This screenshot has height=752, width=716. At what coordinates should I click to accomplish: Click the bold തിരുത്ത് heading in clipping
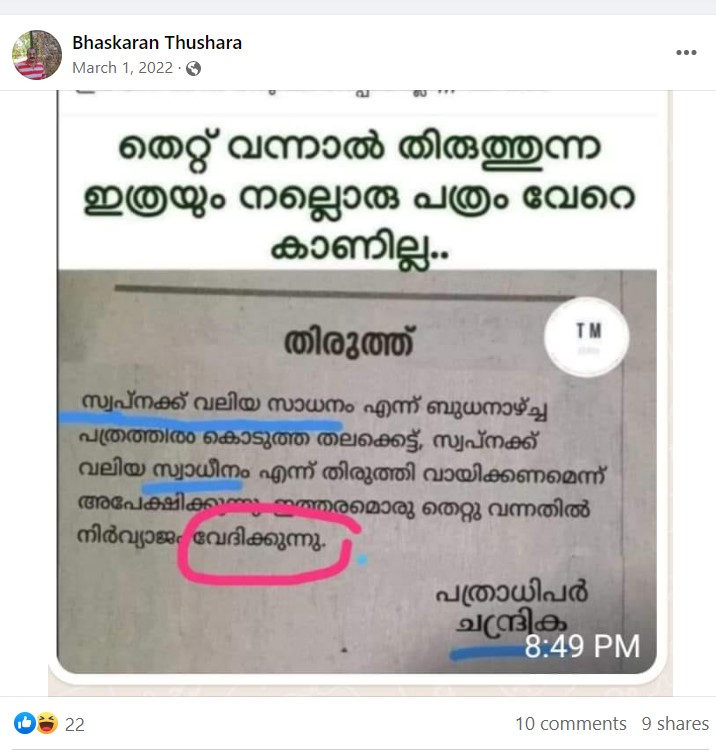349,342
